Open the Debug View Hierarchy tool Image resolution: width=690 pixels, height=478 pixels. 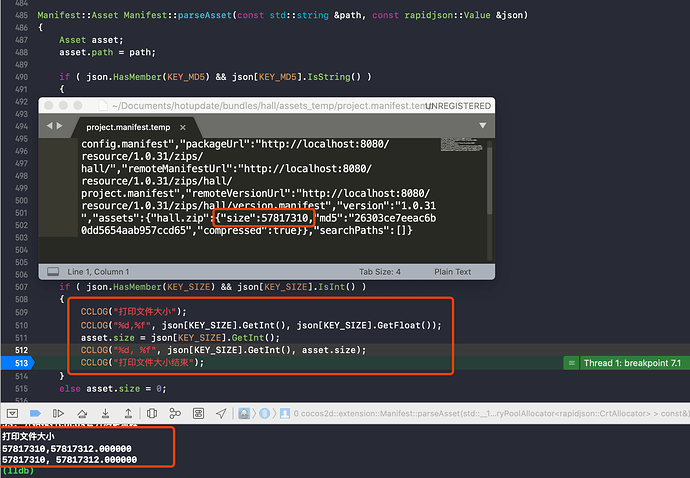click(152, 413)
